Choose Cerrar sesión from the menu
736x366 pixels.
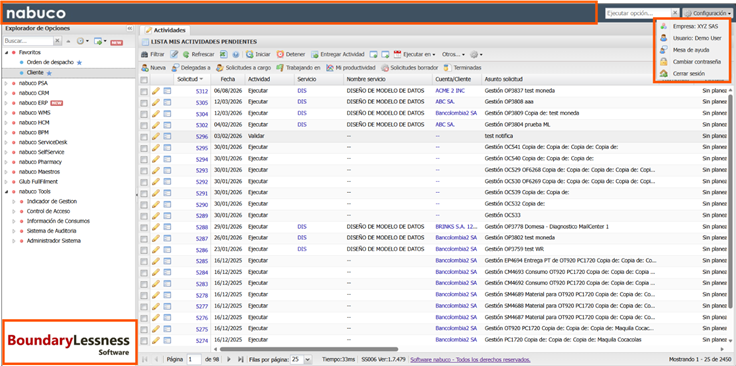[688, 74]
